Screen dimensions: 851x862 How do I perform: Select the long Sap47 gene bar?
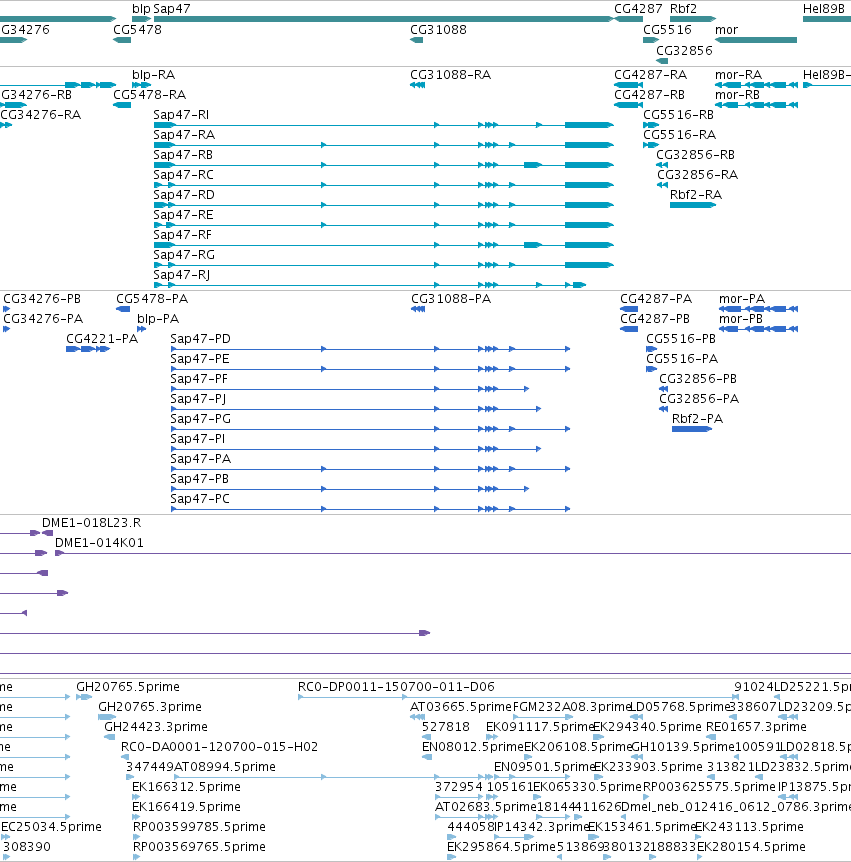pyautogui.click(x=383, y=19)
